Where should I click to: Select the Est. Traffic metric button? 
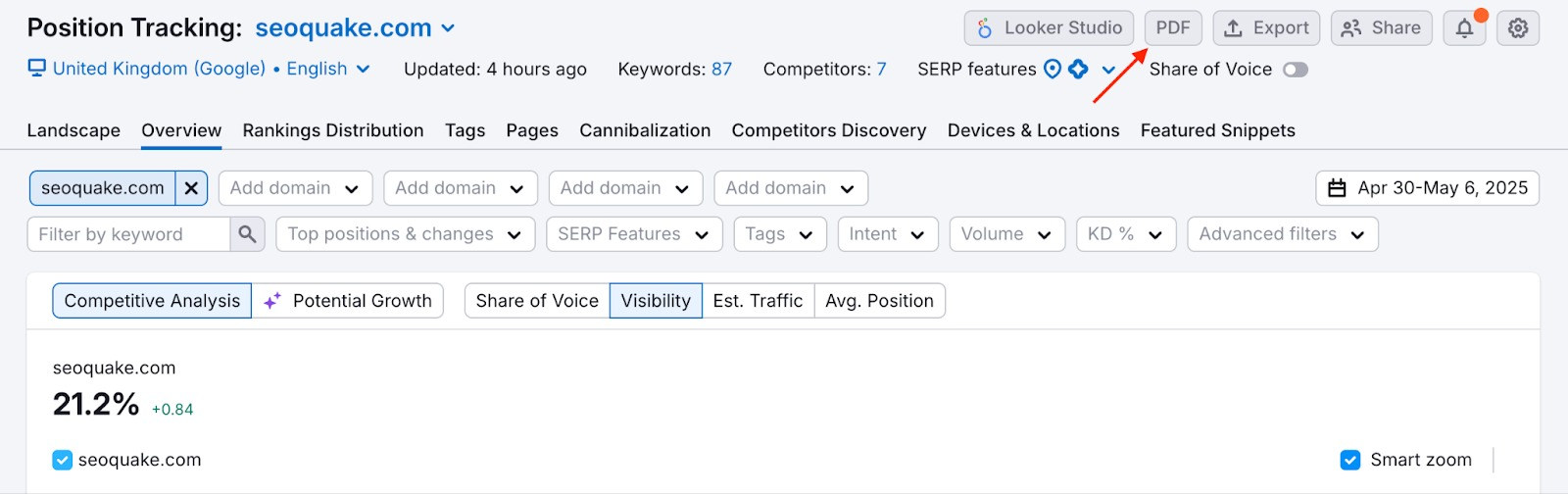758,301
